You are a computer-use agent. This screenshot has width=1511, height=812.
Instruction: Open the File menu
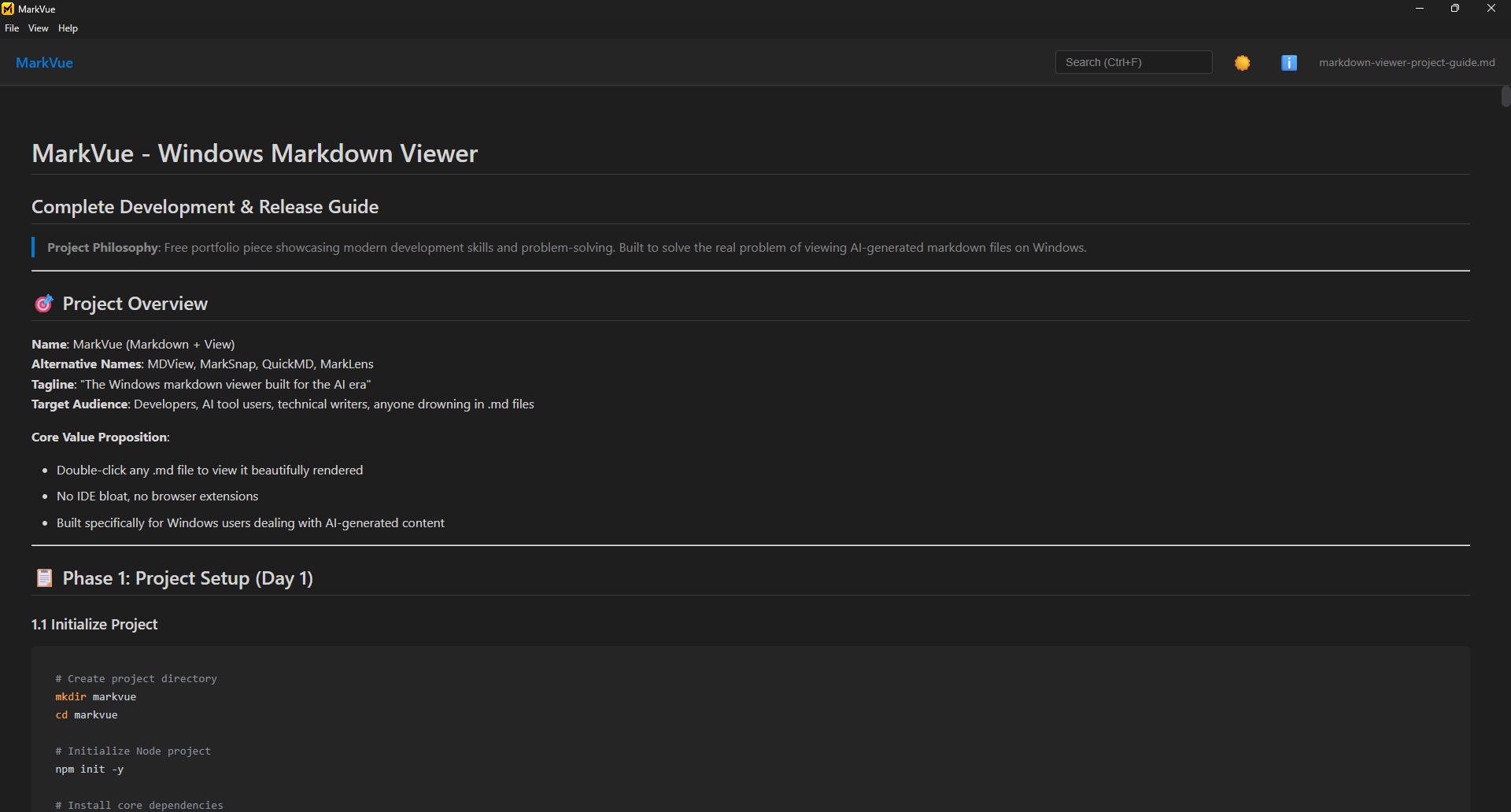(x=12, y=28)
